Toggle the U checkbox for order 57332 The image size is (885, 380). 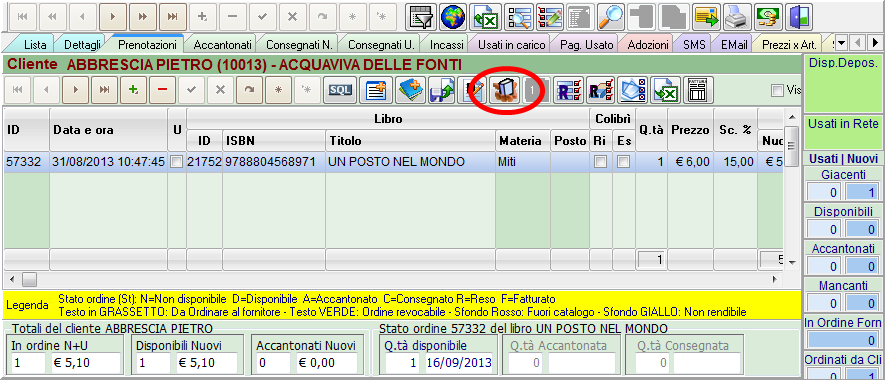coord(177,162)
